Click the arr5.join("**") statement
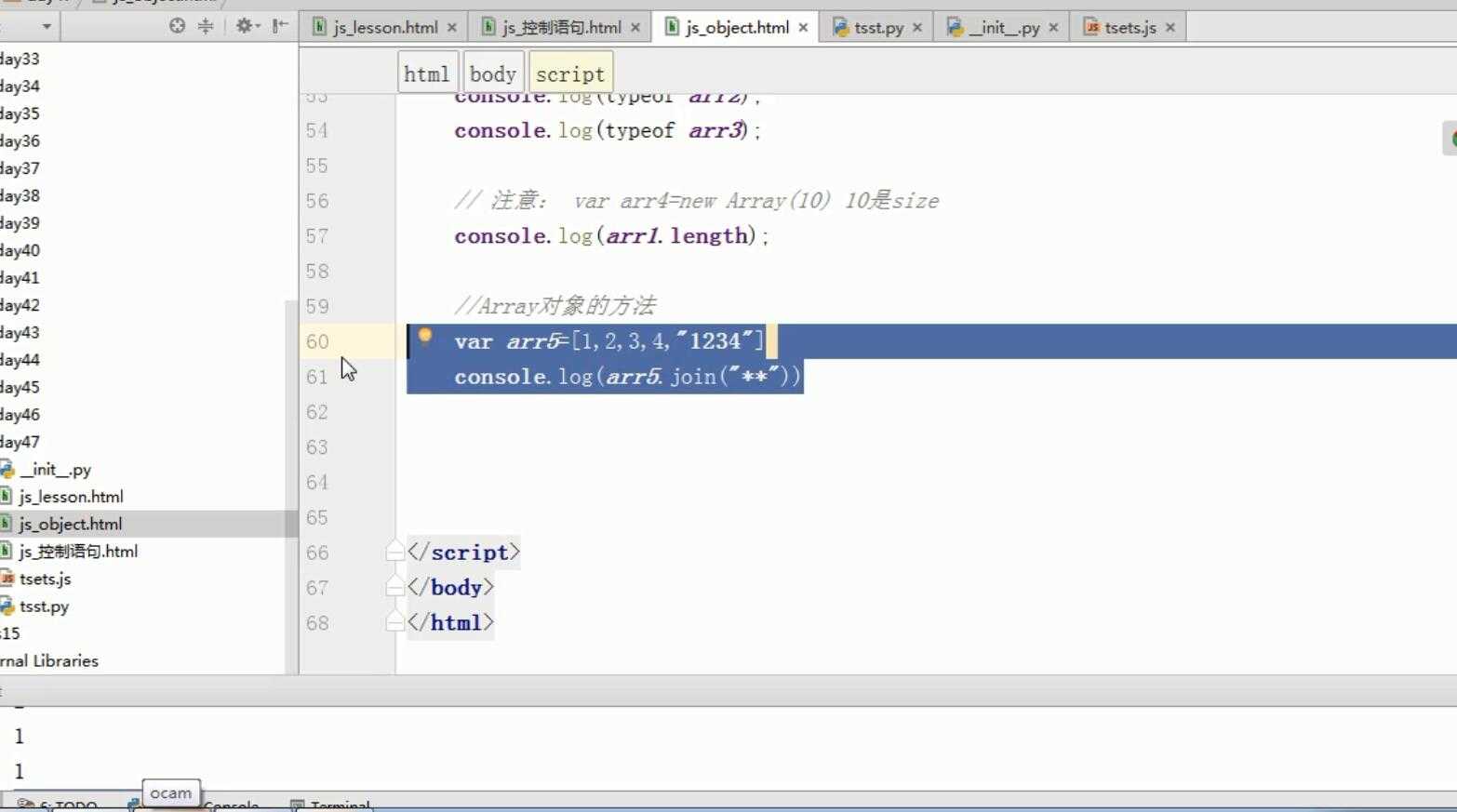 click(627, 377)
